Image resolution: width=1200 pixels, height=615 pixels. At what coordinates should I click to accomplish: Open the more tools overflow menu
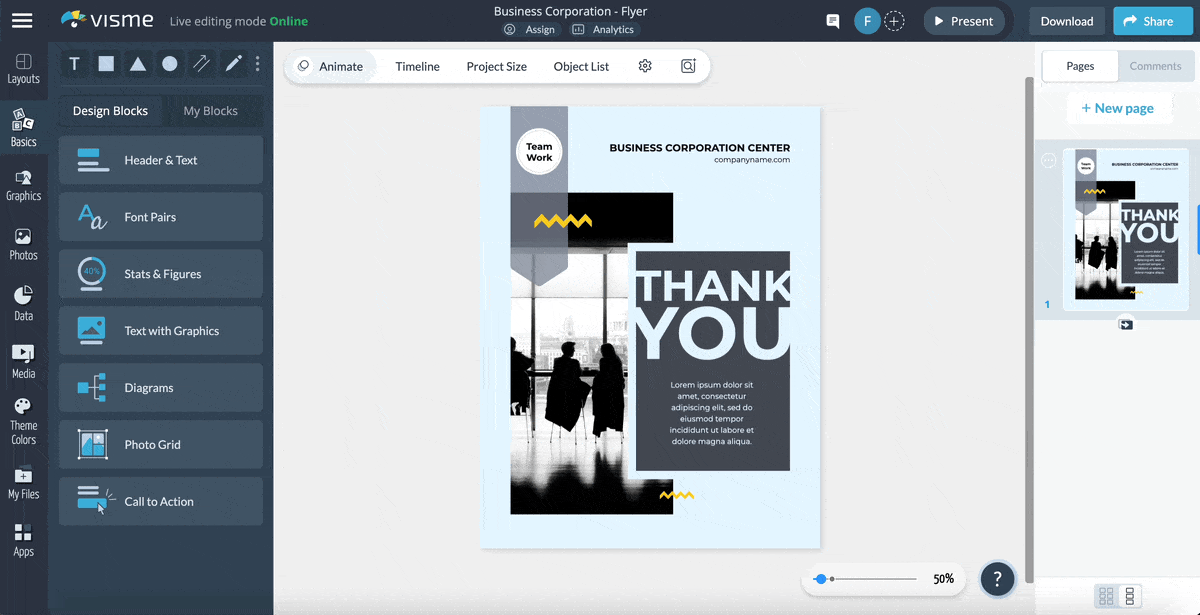pyautogui.click(x=257, y=63)
